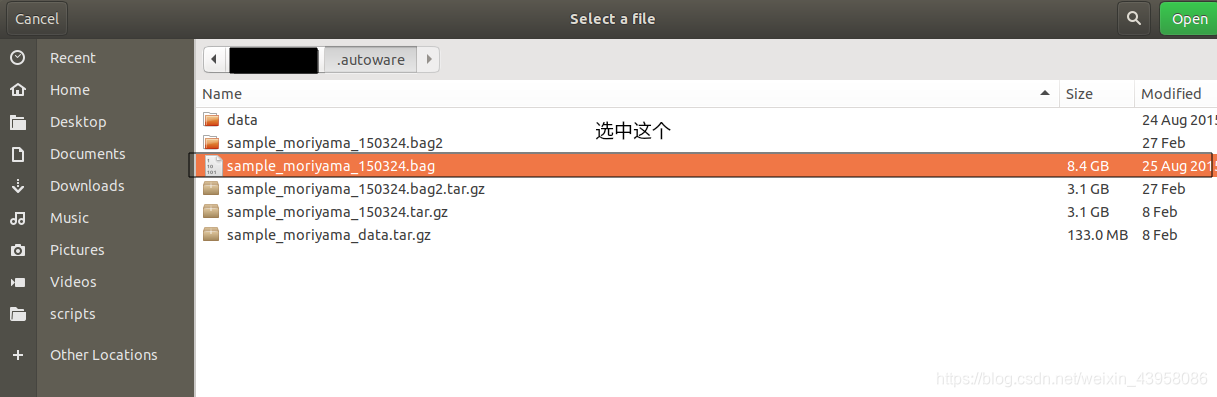This screenshot has height=397, width=1217.
Task: Select sample_moriyama_150324.bag file
Action: click(x=706, y=166)
